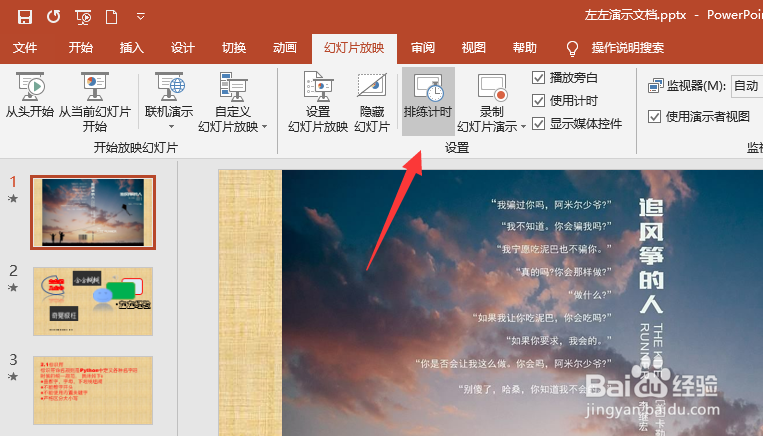763x436 pixels.
Task: Toggle the 显示媒体控件 checkbox
Action: point(538,123)
